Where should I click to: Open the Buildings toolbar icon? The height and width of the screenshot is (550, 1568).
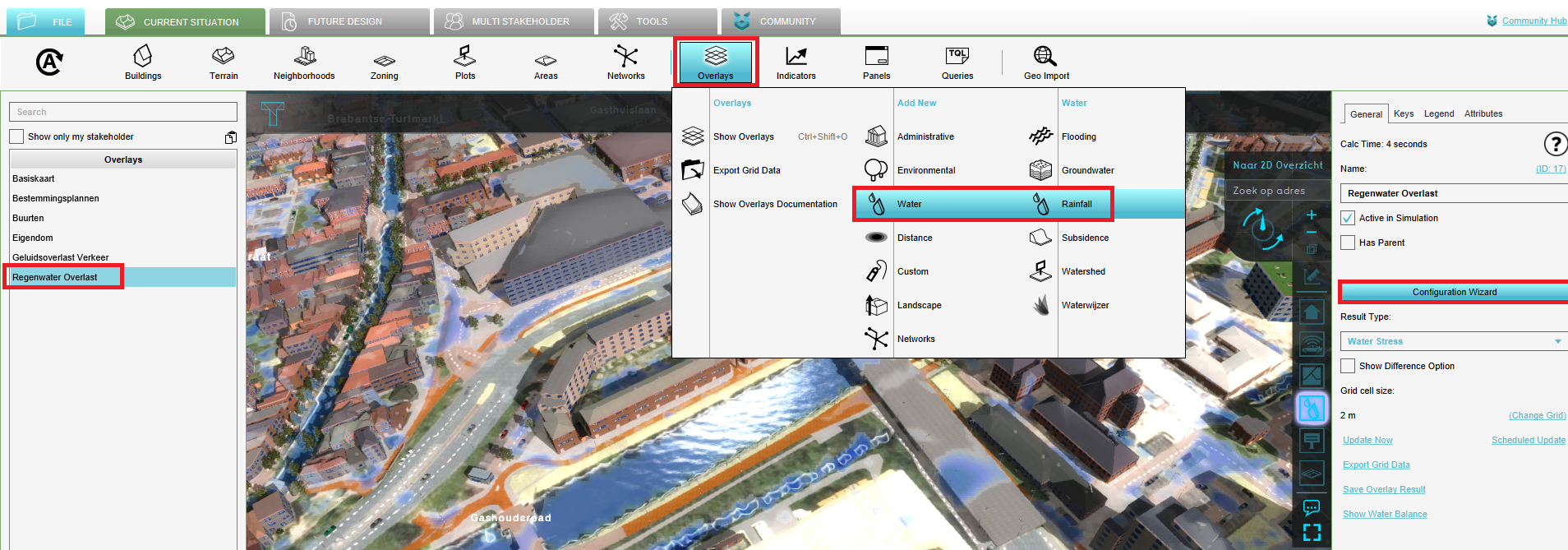pyautogui.click(x=143, y=62)
